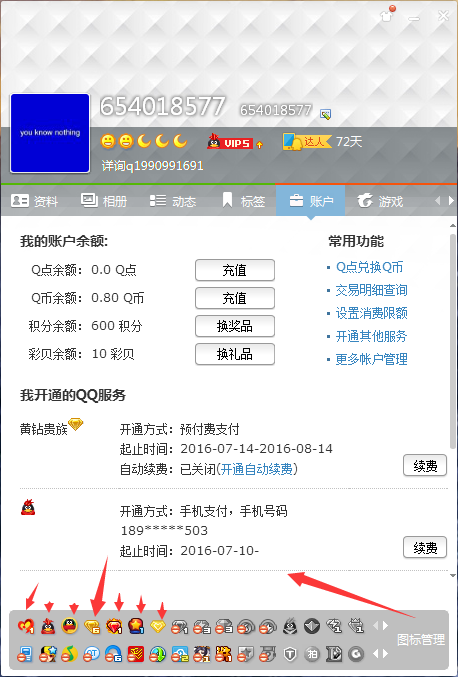This screenshot has width=458, height=677.
Task: Click the blue headphone icon with number 6
Action: click(x=114, y=655)
